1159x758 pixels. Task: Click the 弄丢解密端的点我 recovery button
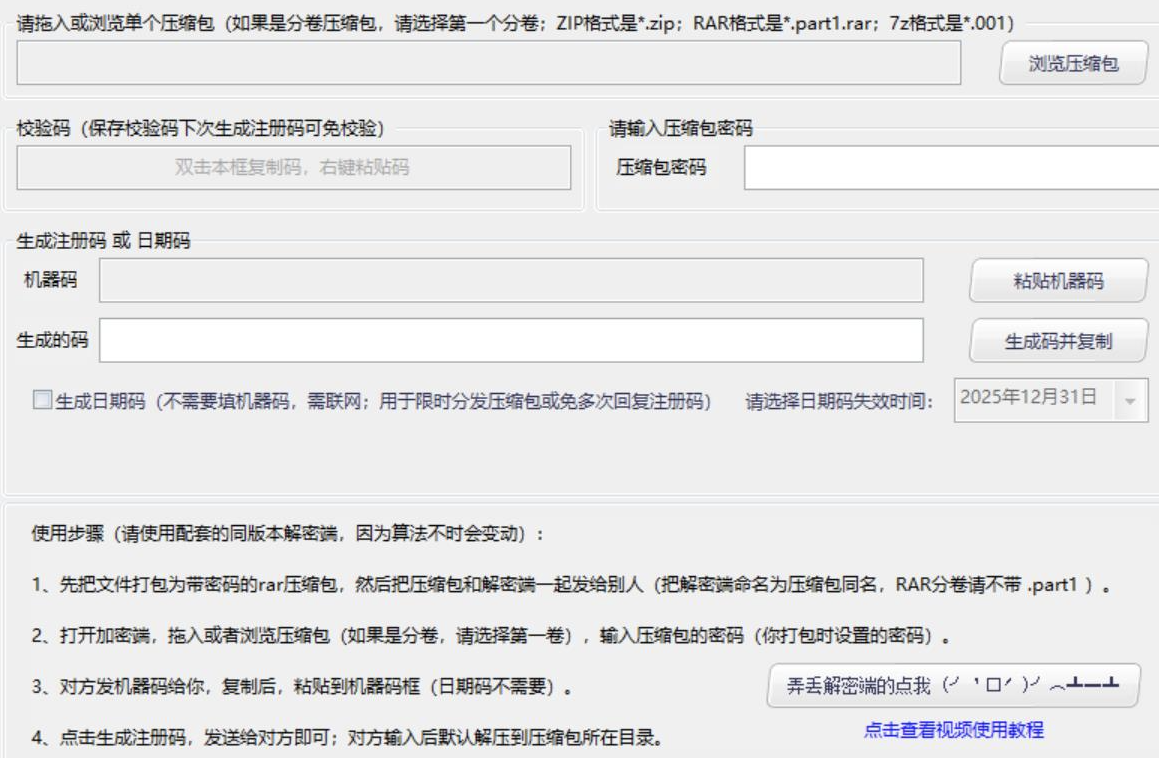(950, 685)
